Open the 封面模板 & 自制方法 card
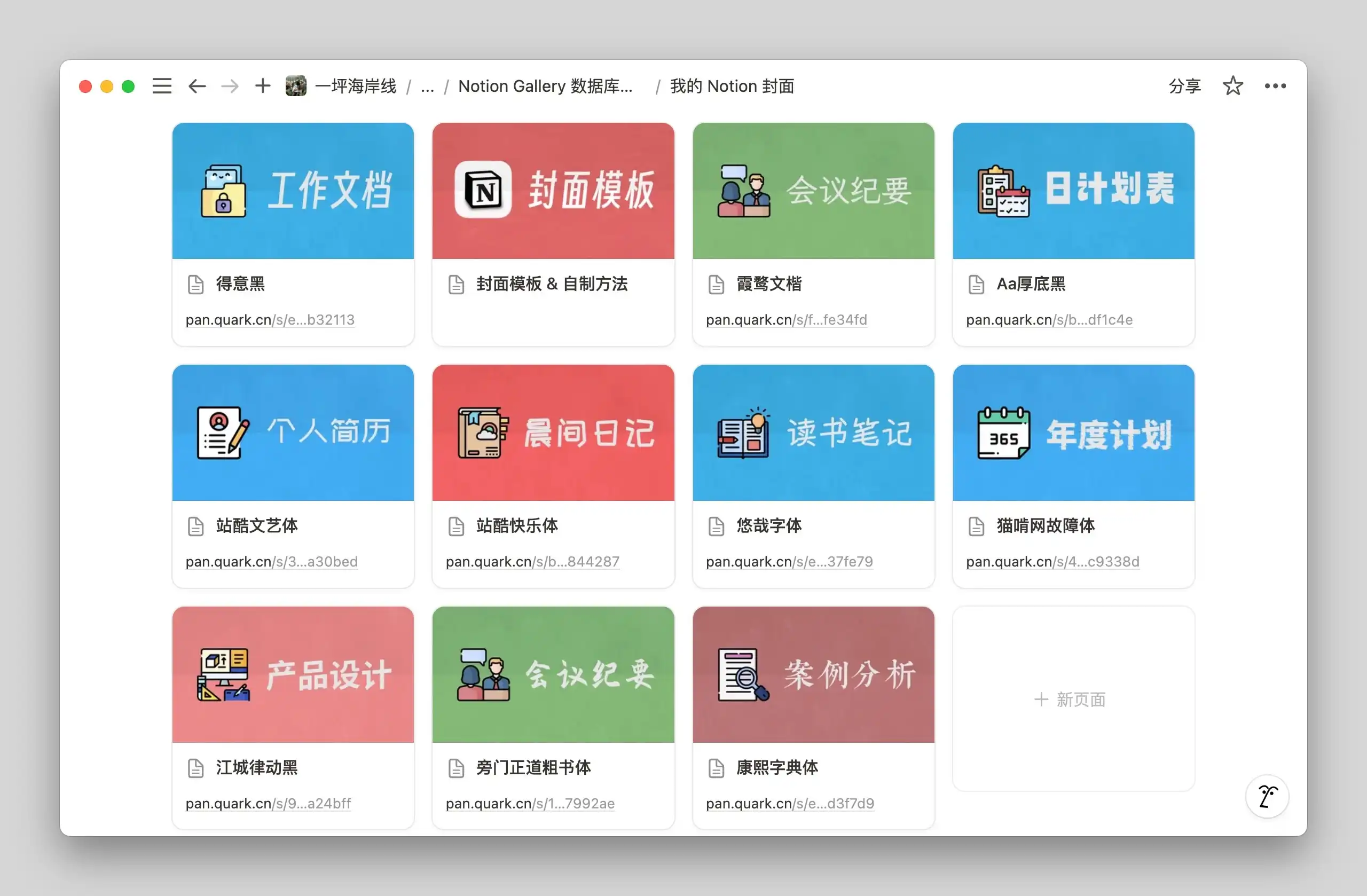This screenshot has width=1367, height=896. [x=553, y=191]
